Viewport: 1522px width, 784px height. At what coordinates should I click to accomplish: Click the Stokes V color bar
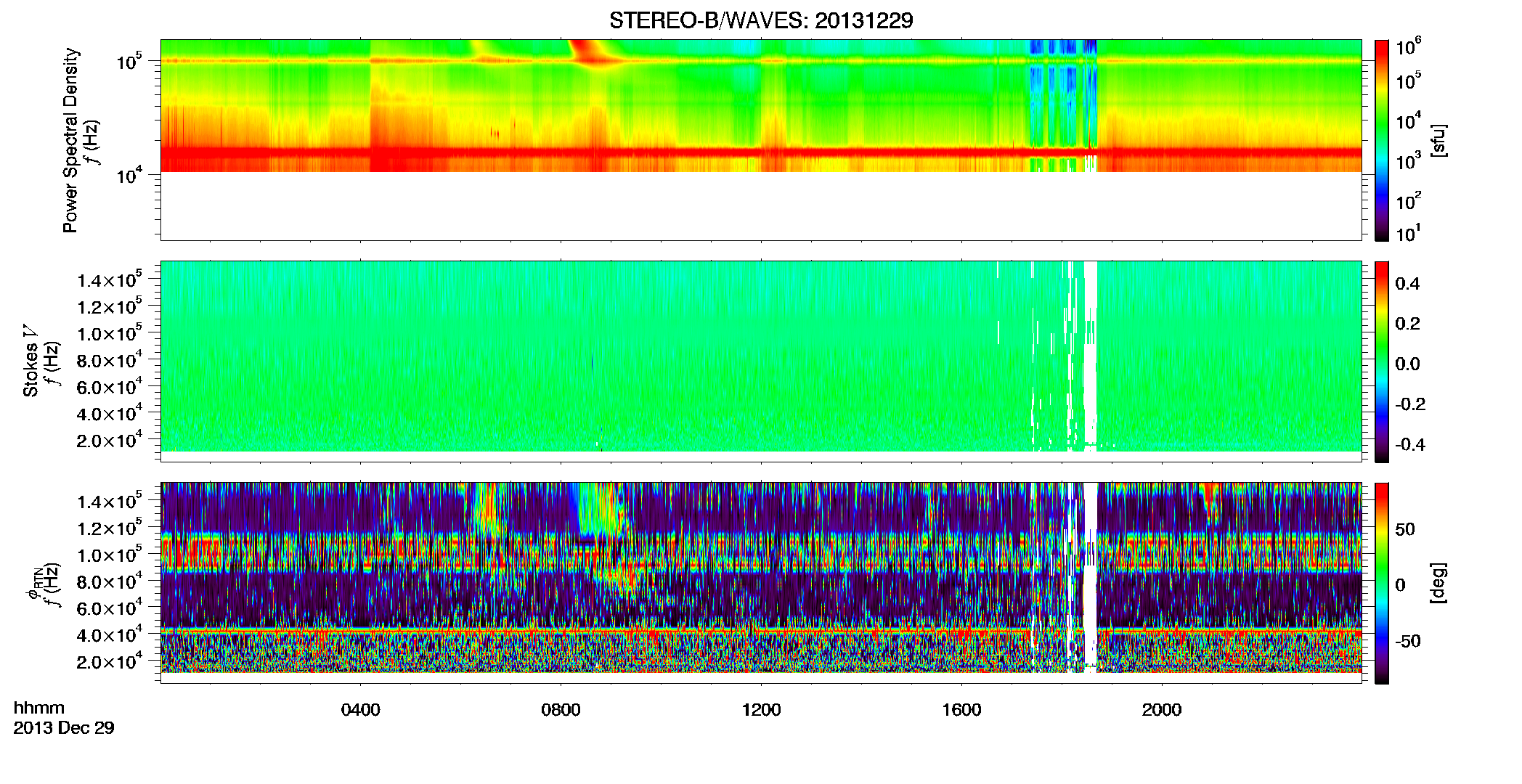(x=1381, y=362)
